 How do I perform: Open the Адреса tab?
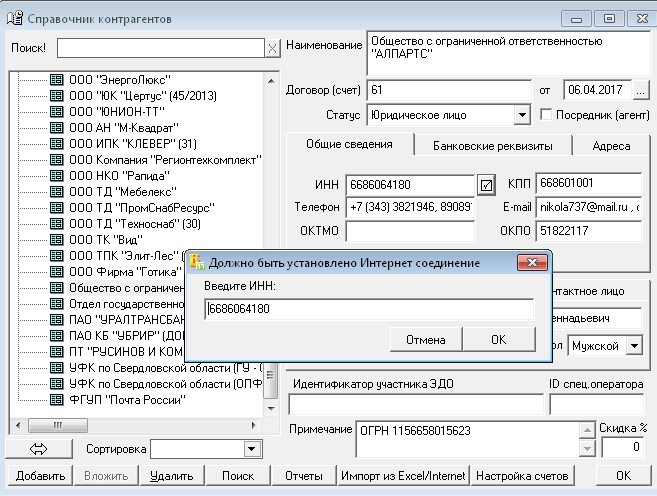[611, 146]
